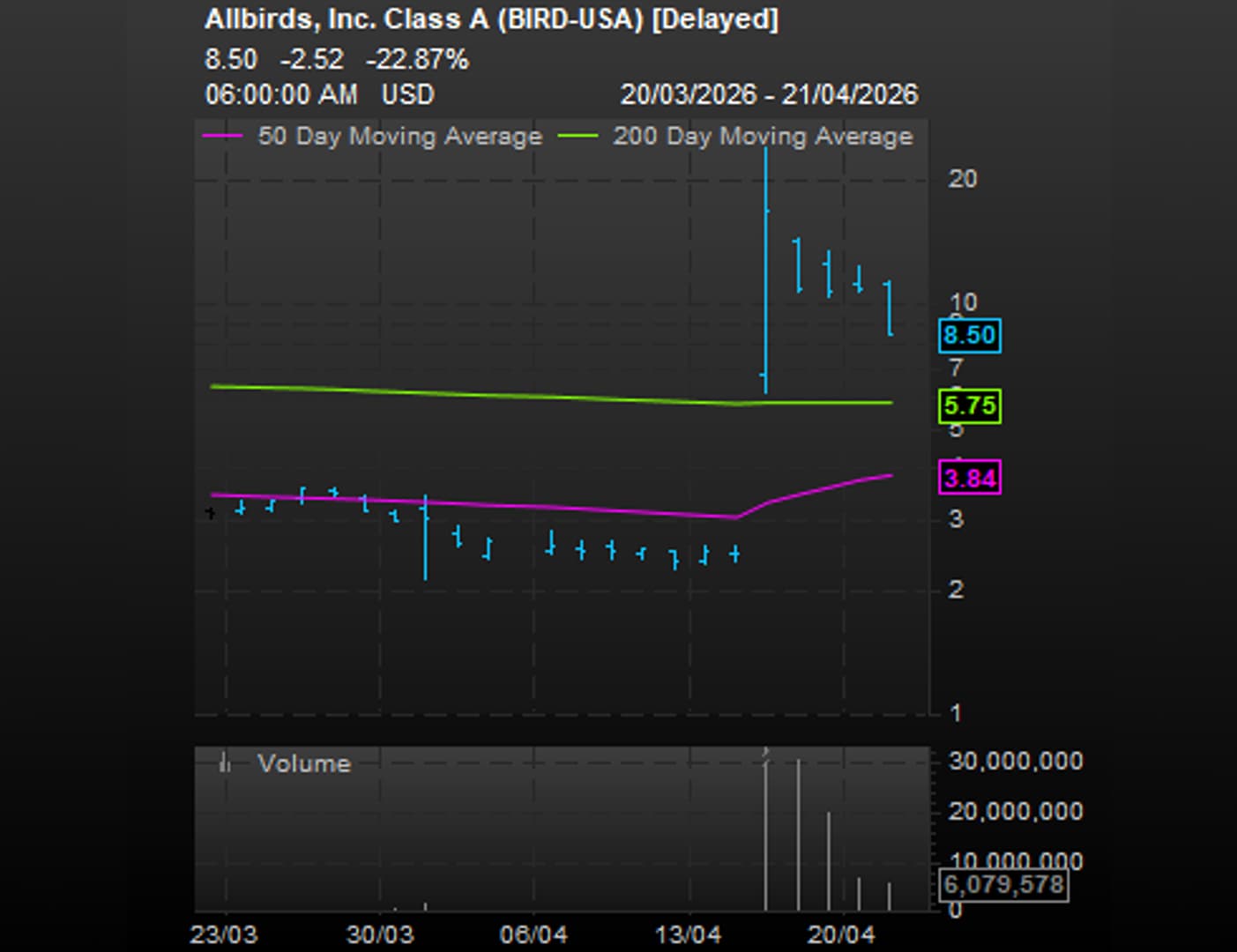This screenshot has width=1237, height=952.
Task: Click the tall price bar spiking above 20
Action: [765, 270]
